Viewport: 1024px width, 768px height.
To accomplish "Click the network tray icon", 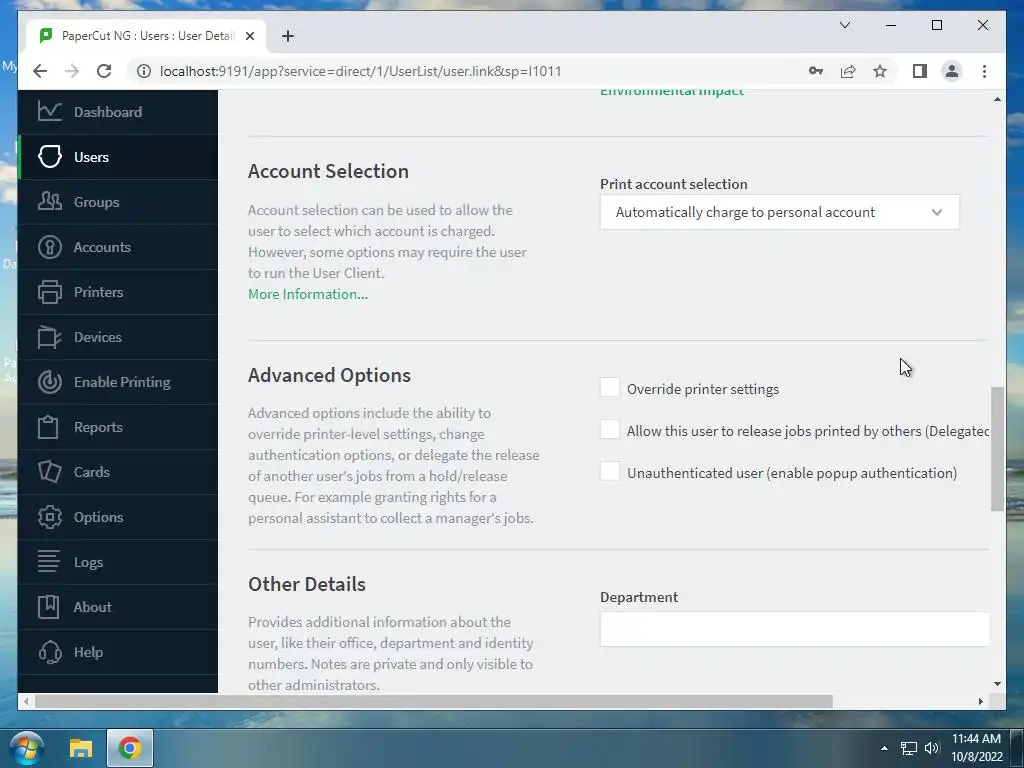I will click(908, 748).
